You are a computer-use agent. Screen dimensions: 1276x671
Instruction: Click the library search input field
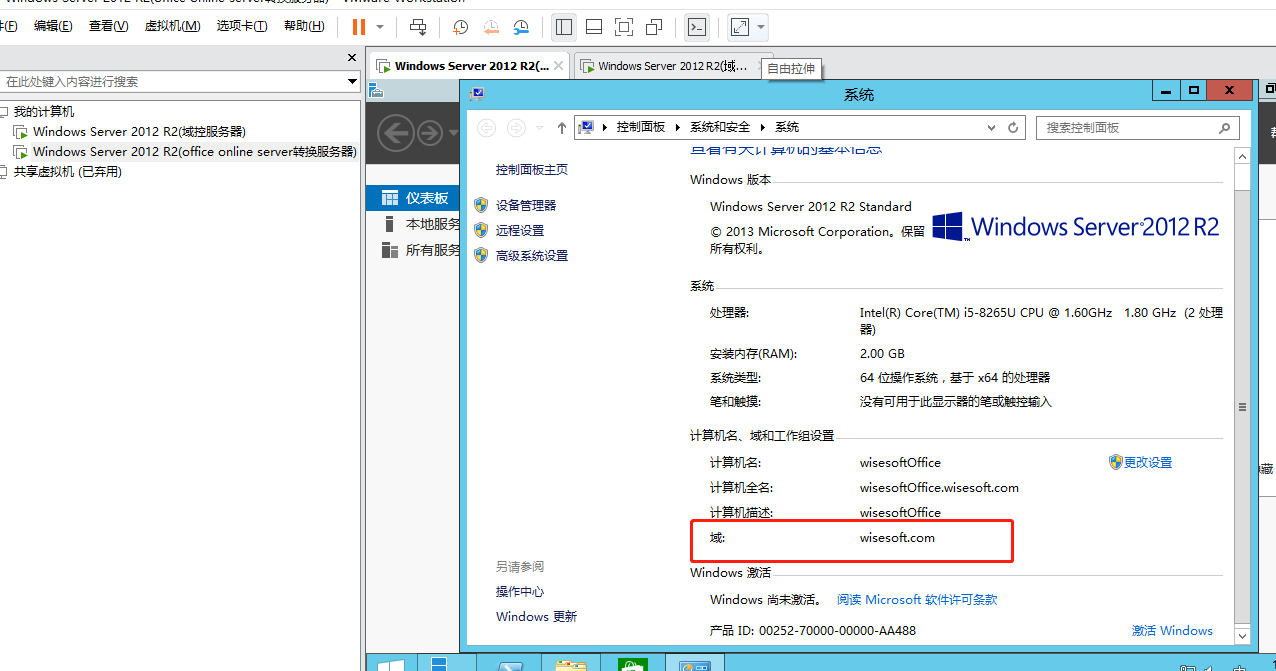click(x=172, y=81)
